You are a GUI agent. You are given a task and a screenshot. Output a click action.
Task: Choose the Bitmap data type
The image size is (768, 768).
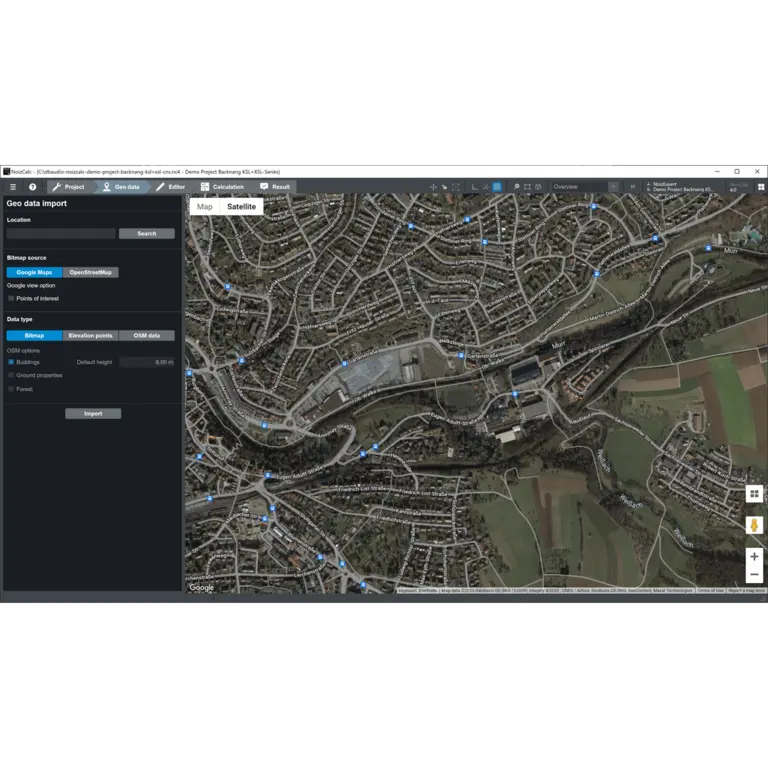[x=34, y=336]
